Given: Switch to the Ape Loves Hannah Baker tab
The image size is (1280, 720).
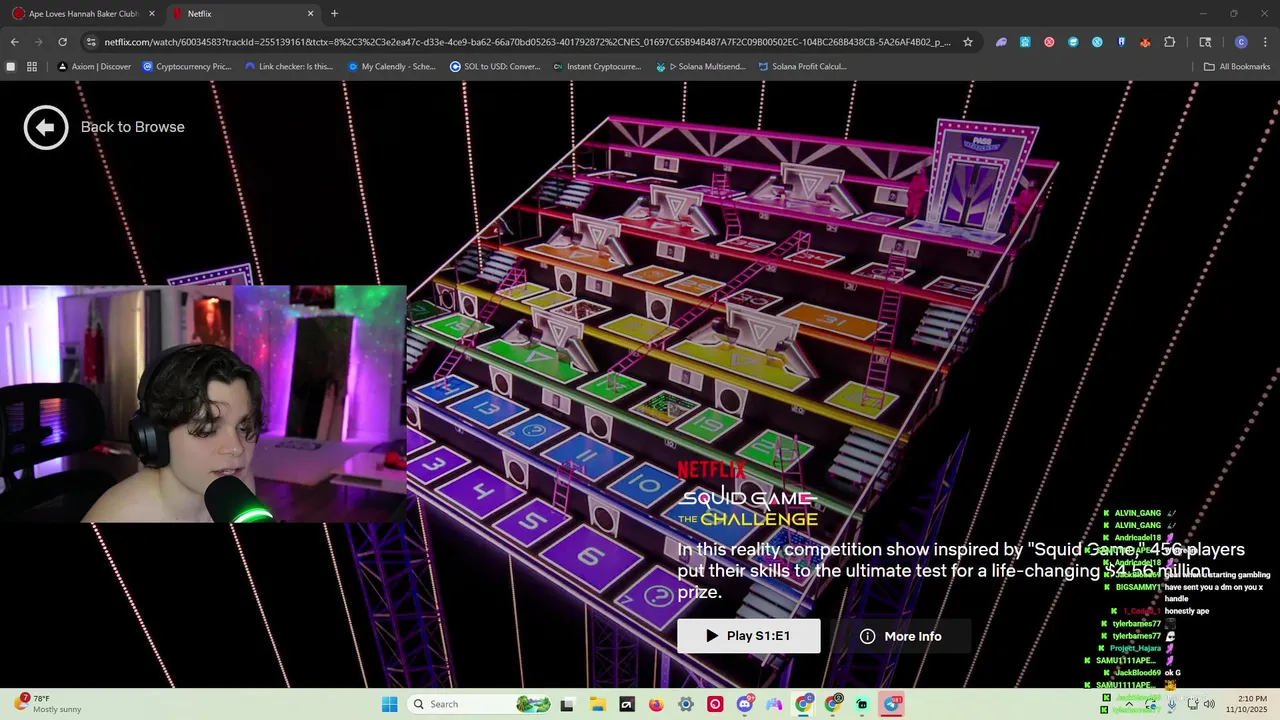Looking at the screenshot, I should pos(84,14).
